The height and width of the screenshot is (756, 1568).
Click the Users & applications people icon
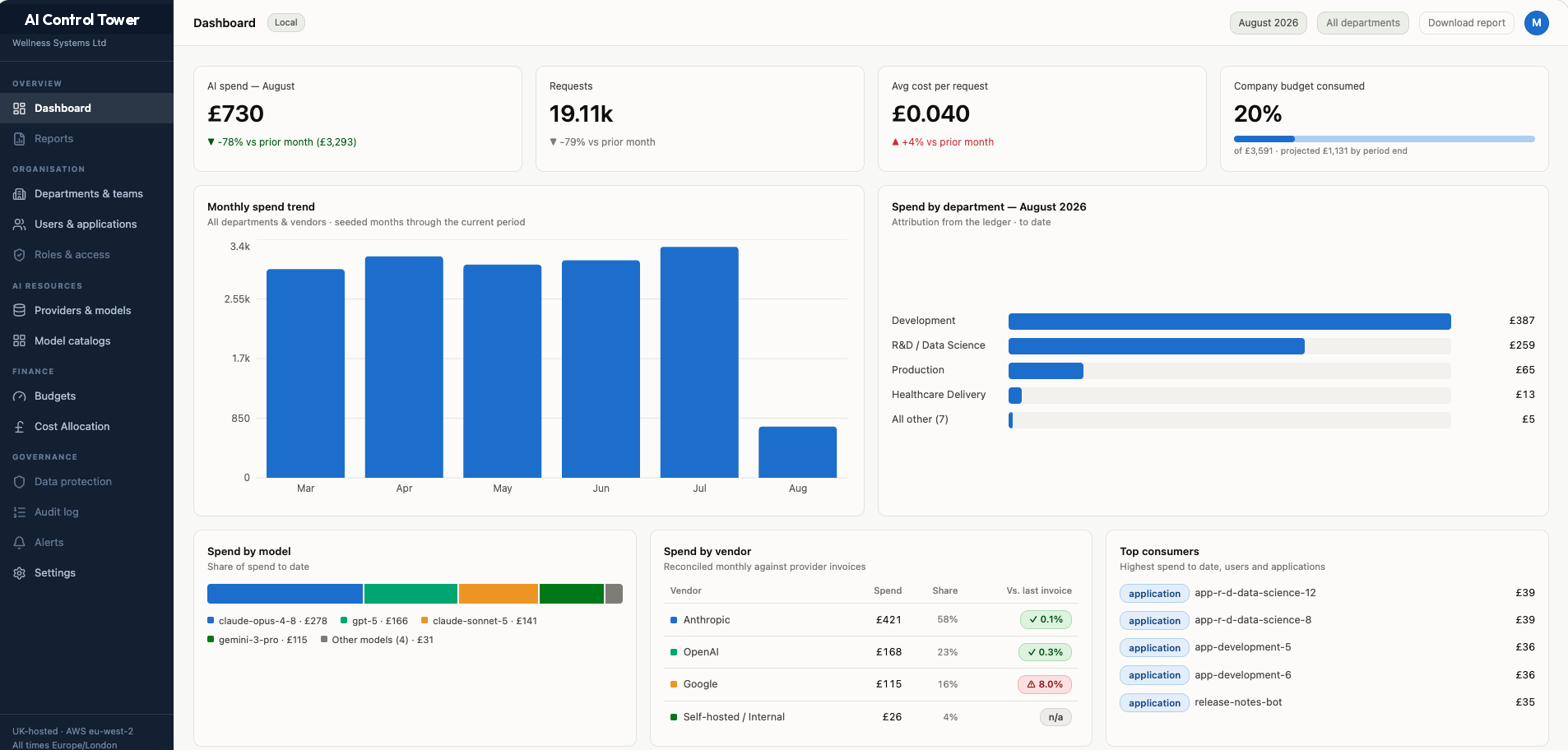coord(19,224)
